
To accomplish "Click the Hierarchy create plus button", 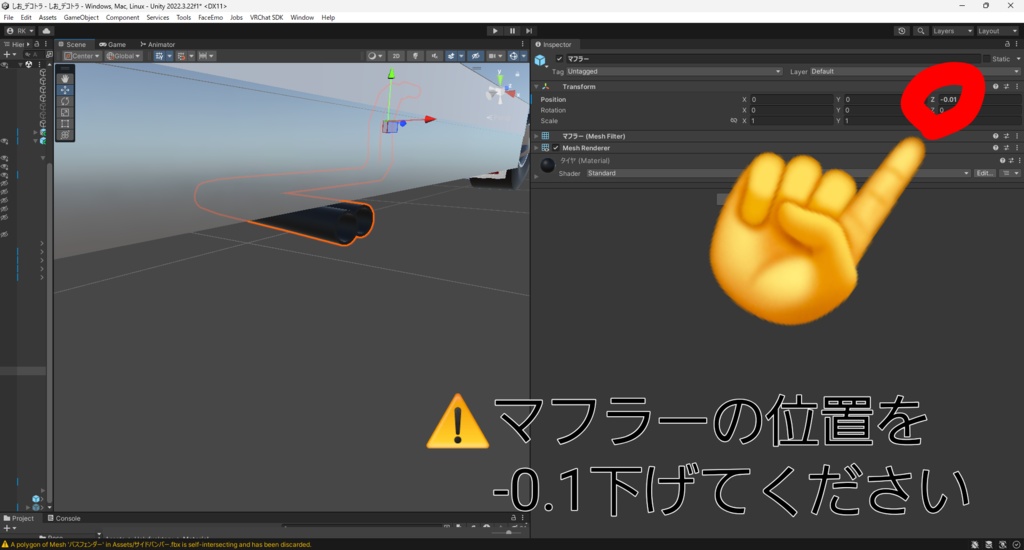I will [8, 55].
